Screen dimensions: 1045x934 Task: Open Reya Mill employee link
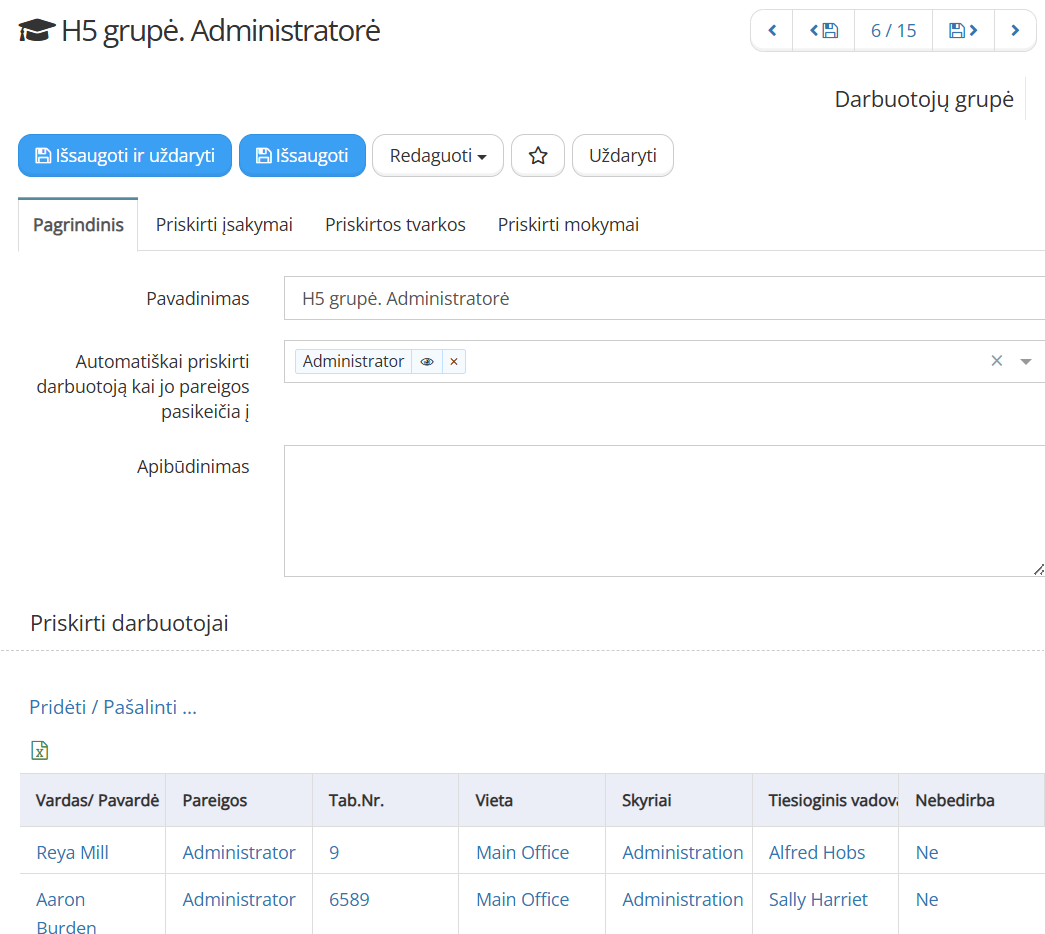click(72, 853)
